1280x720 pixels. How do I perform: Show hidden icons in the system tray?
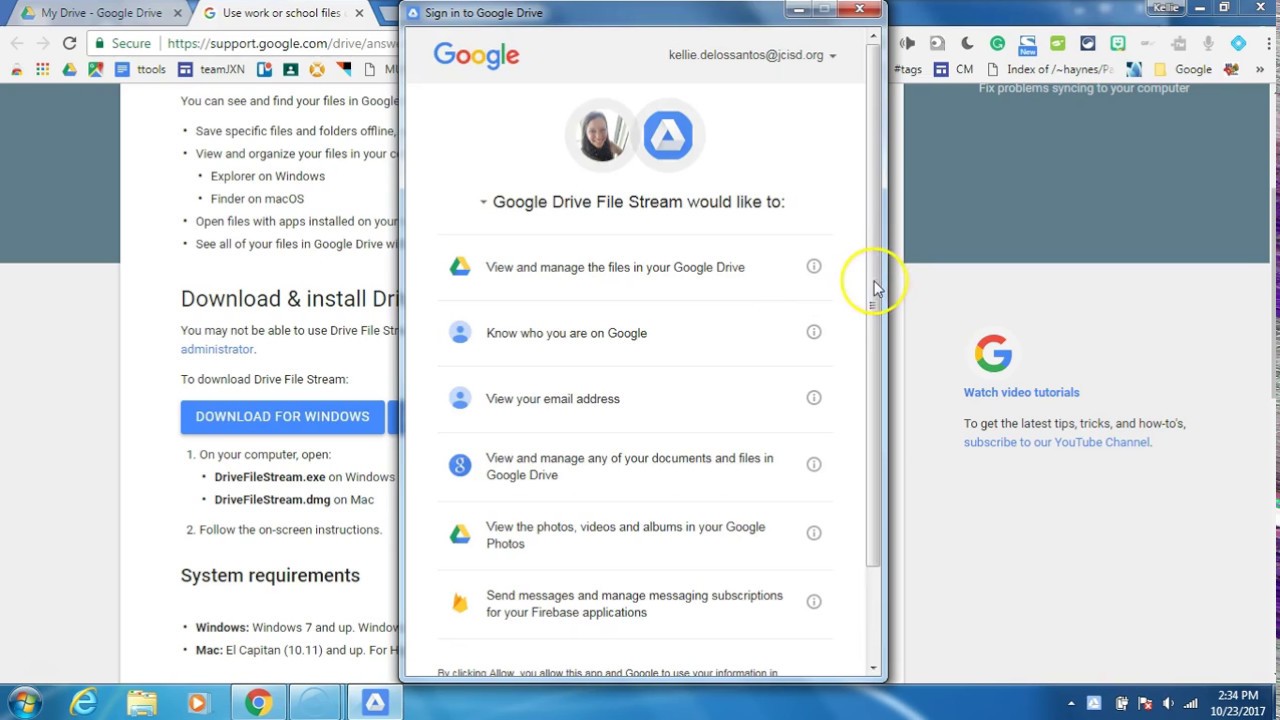click(1071, 703)
